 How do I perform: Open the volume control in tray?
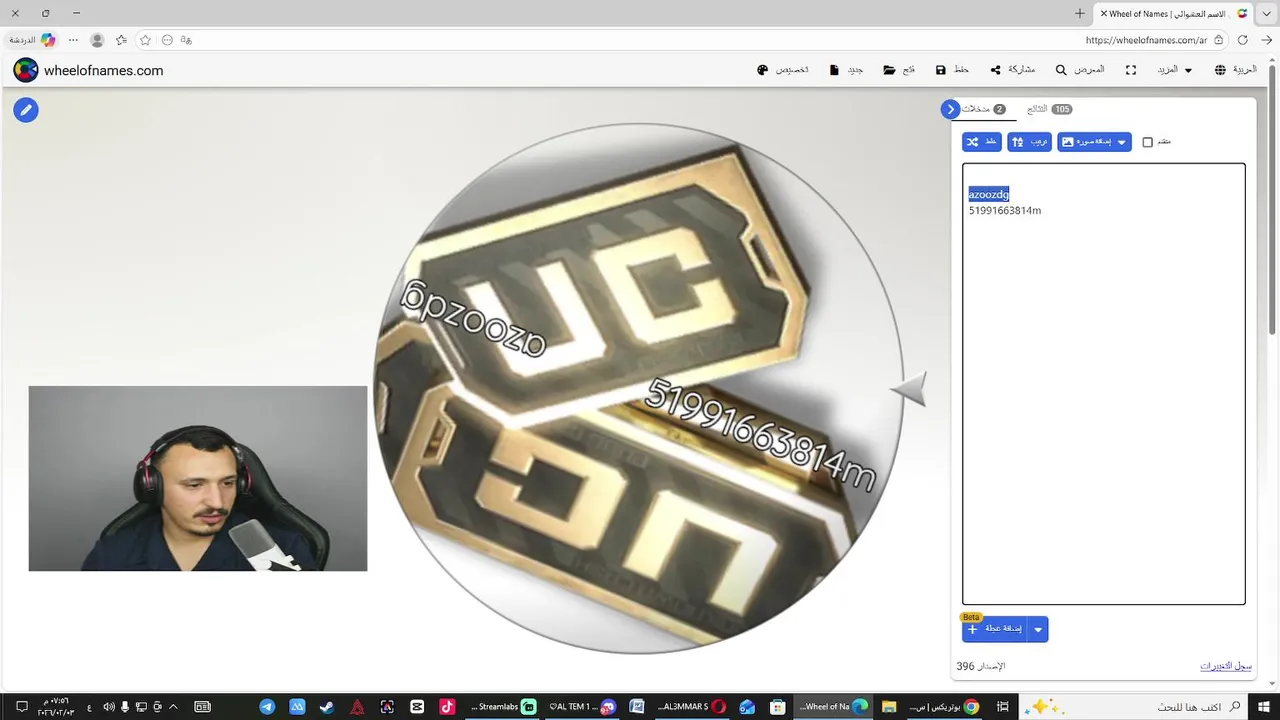[x=109, y=707]
